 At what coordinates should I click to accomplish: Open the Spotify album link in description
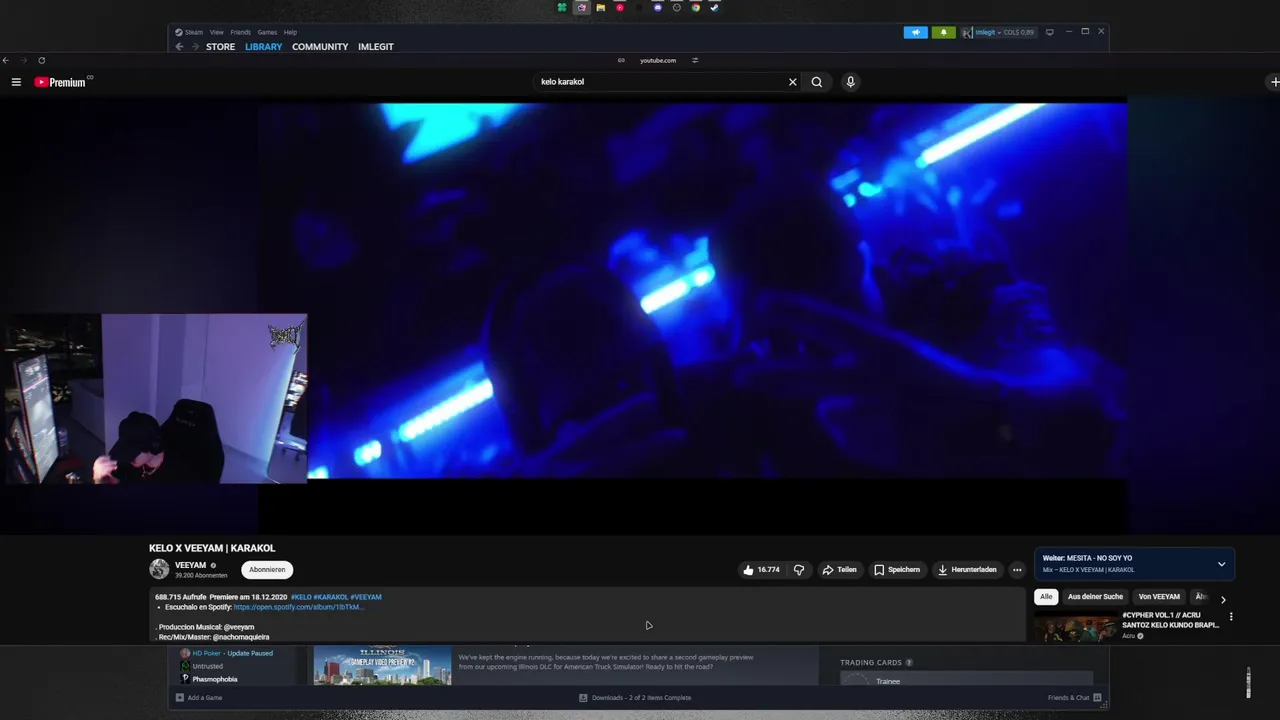point(299,607)
